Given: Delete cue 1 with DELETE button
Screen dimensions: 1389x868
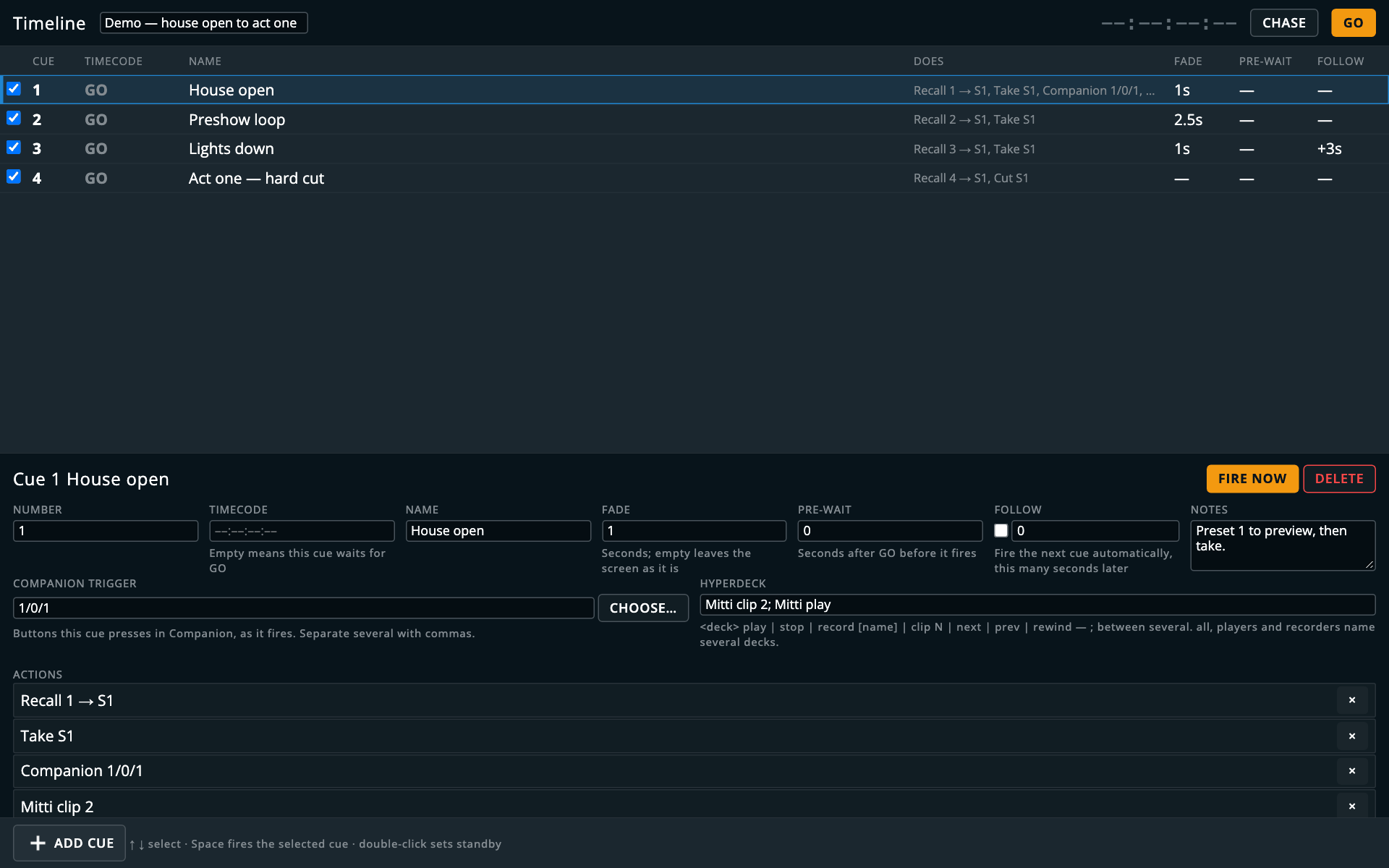Looking at the screenshot, I should 1339,479.
